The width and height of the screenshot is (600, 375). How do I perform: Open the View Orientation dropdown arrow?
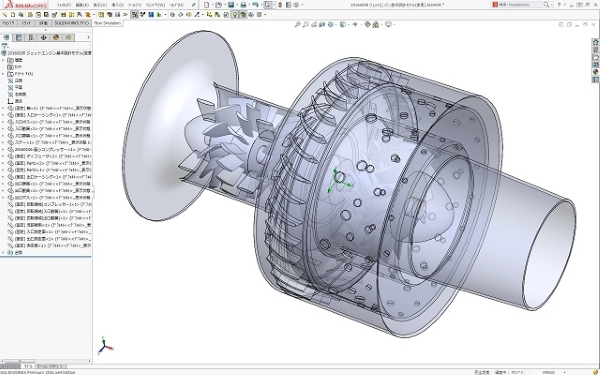click(x=335, y=24)
